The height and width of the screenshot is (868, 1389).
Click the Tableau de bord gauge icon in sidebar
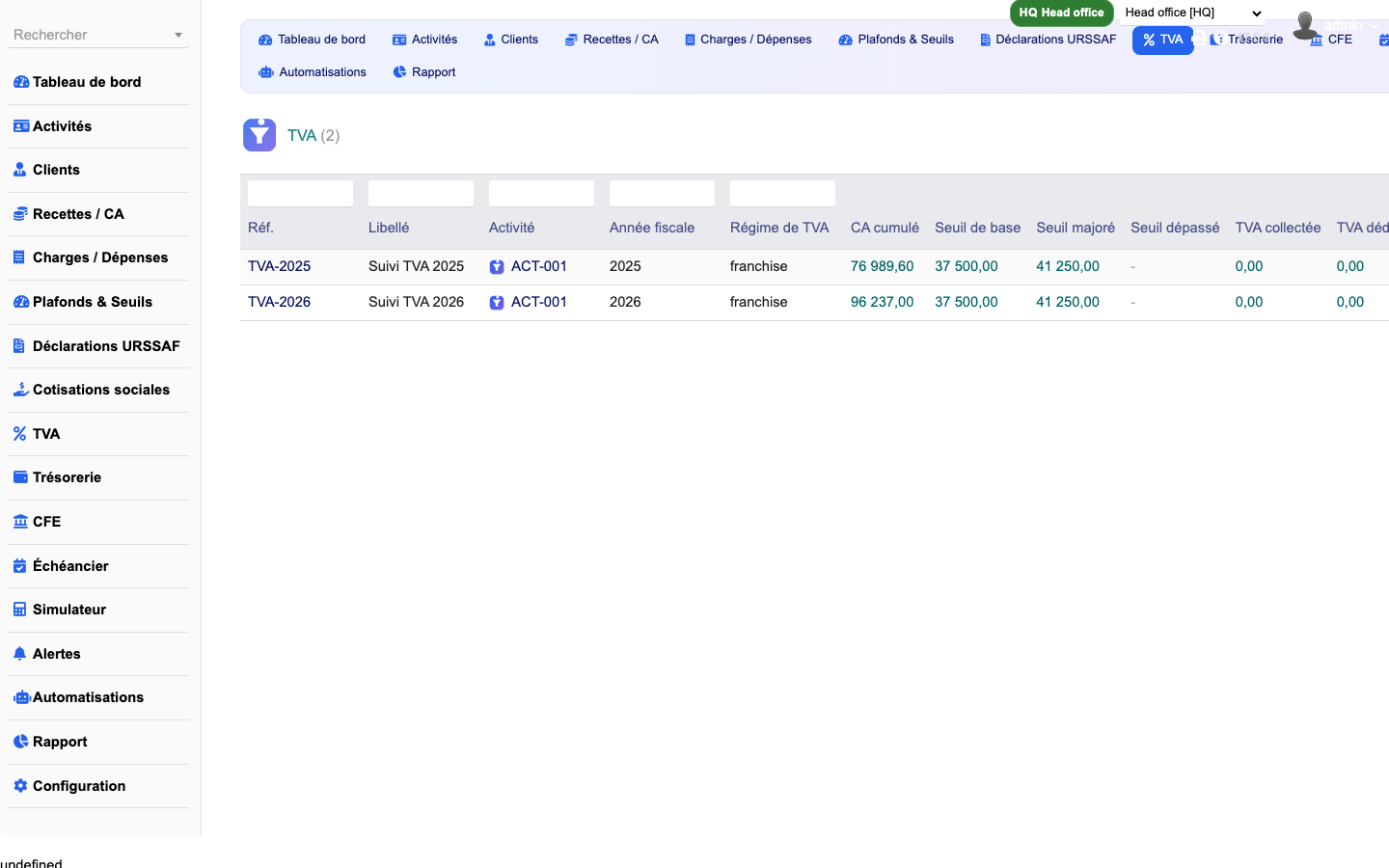[x=20, y=82]
